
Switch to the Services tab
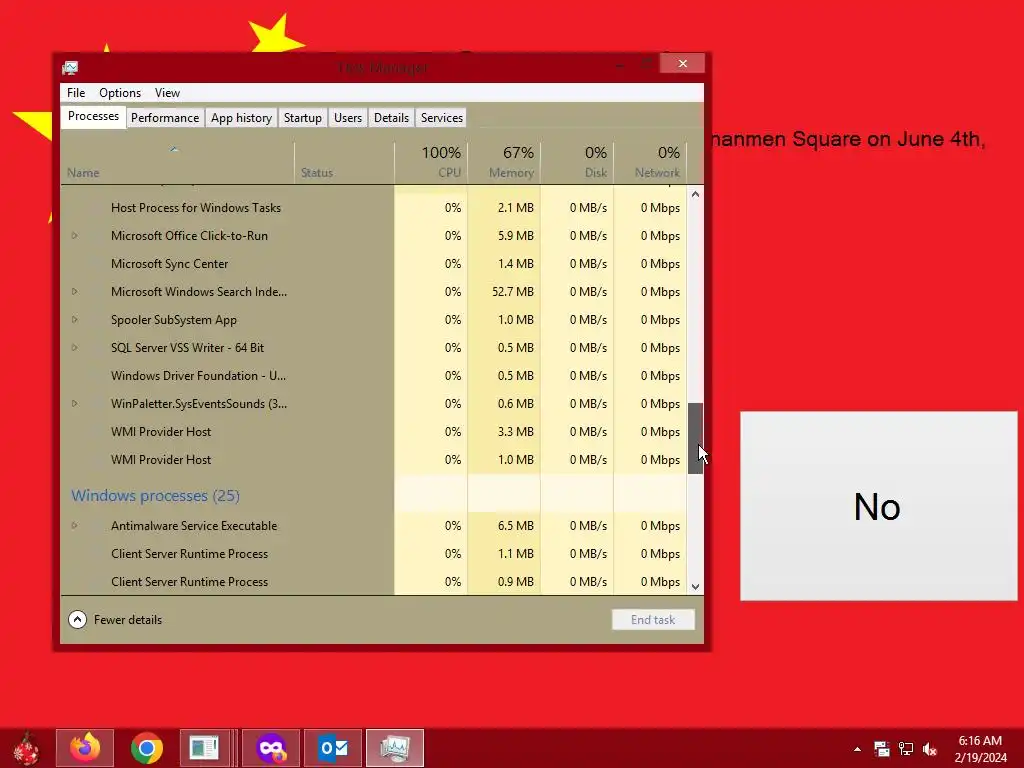(x=441, y=118)
